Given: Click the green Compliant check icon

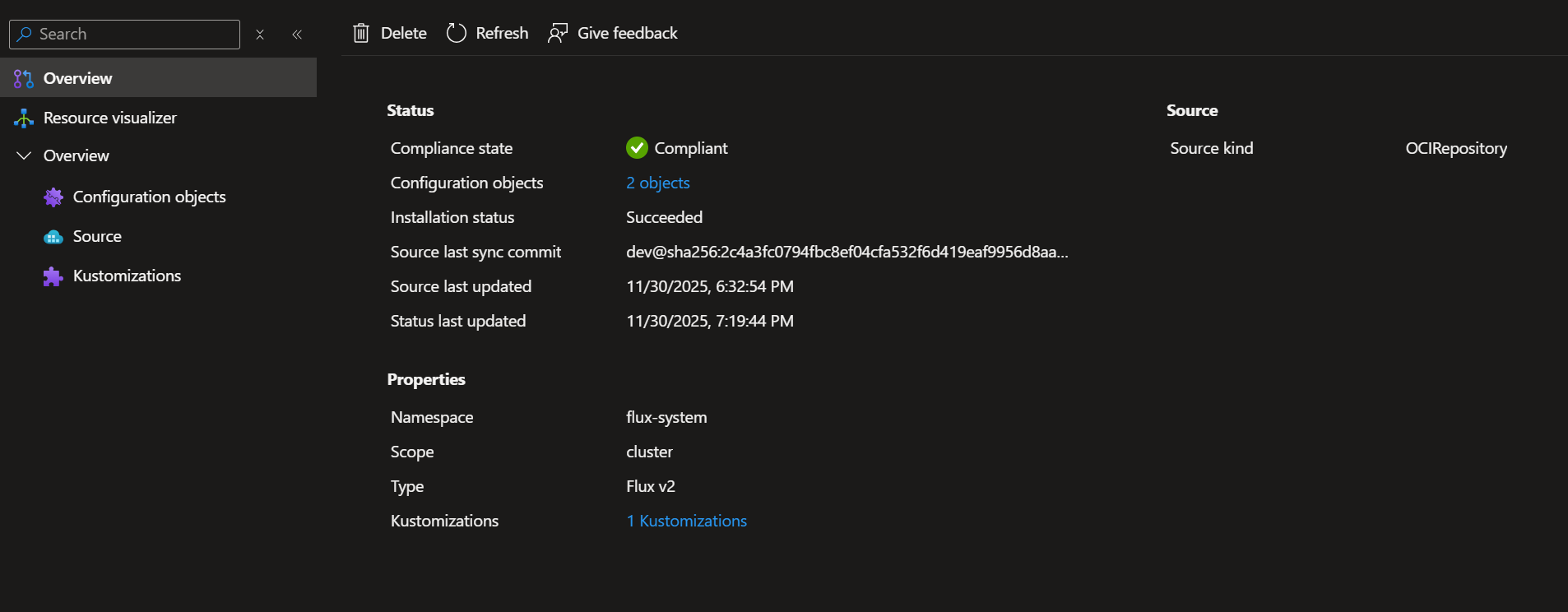Looking at the screenshot, I should click(637, 148).
